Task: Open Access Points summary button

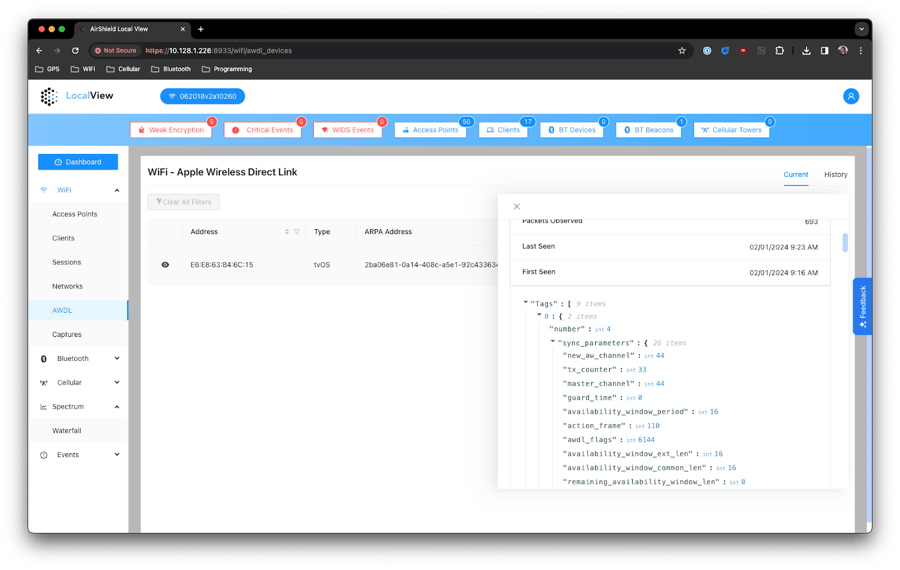Action: tap(430, 130)
